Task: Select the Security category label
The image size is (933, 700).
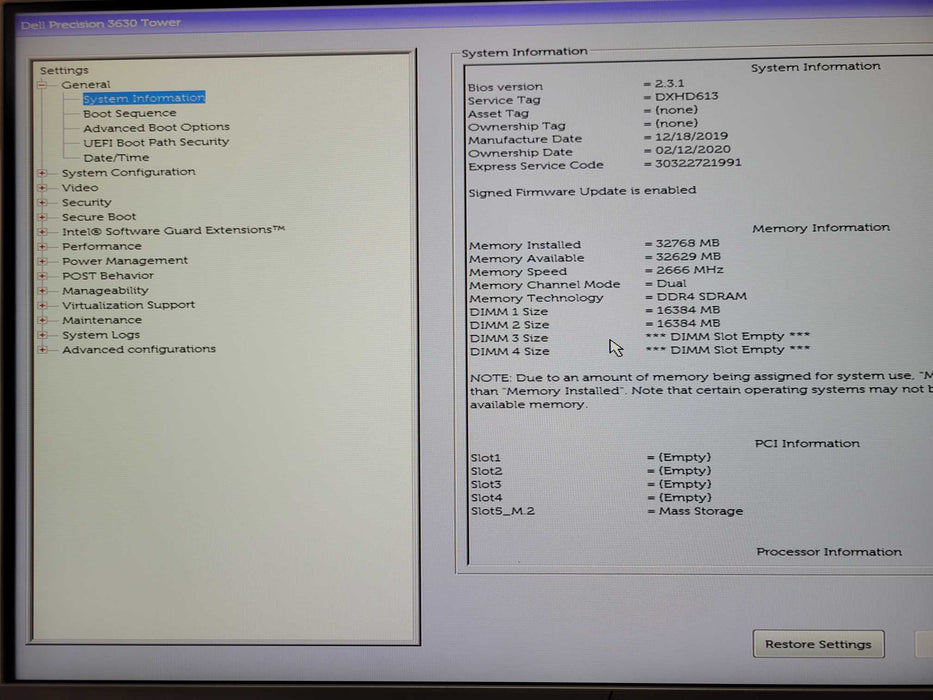Action: [86, 202]
